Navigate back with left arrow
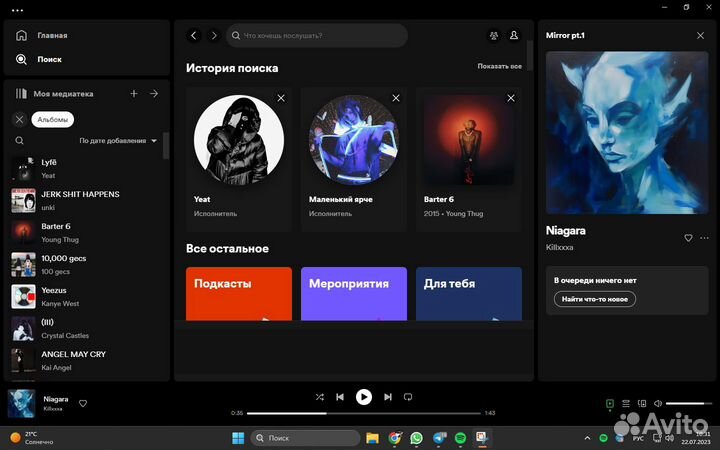This screenshot has width=720, height=450. click(194, 35)
